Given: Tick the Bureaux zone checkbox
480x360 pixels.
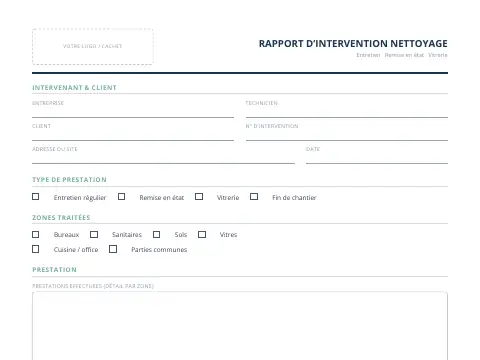Looking at the screenshot, I should click(x=36, y=235).
